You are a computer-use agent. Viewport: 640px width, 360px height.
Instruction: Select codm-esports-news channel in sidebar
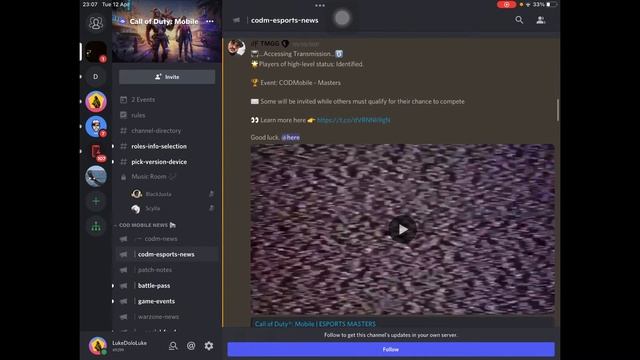[x=167, y=254]
